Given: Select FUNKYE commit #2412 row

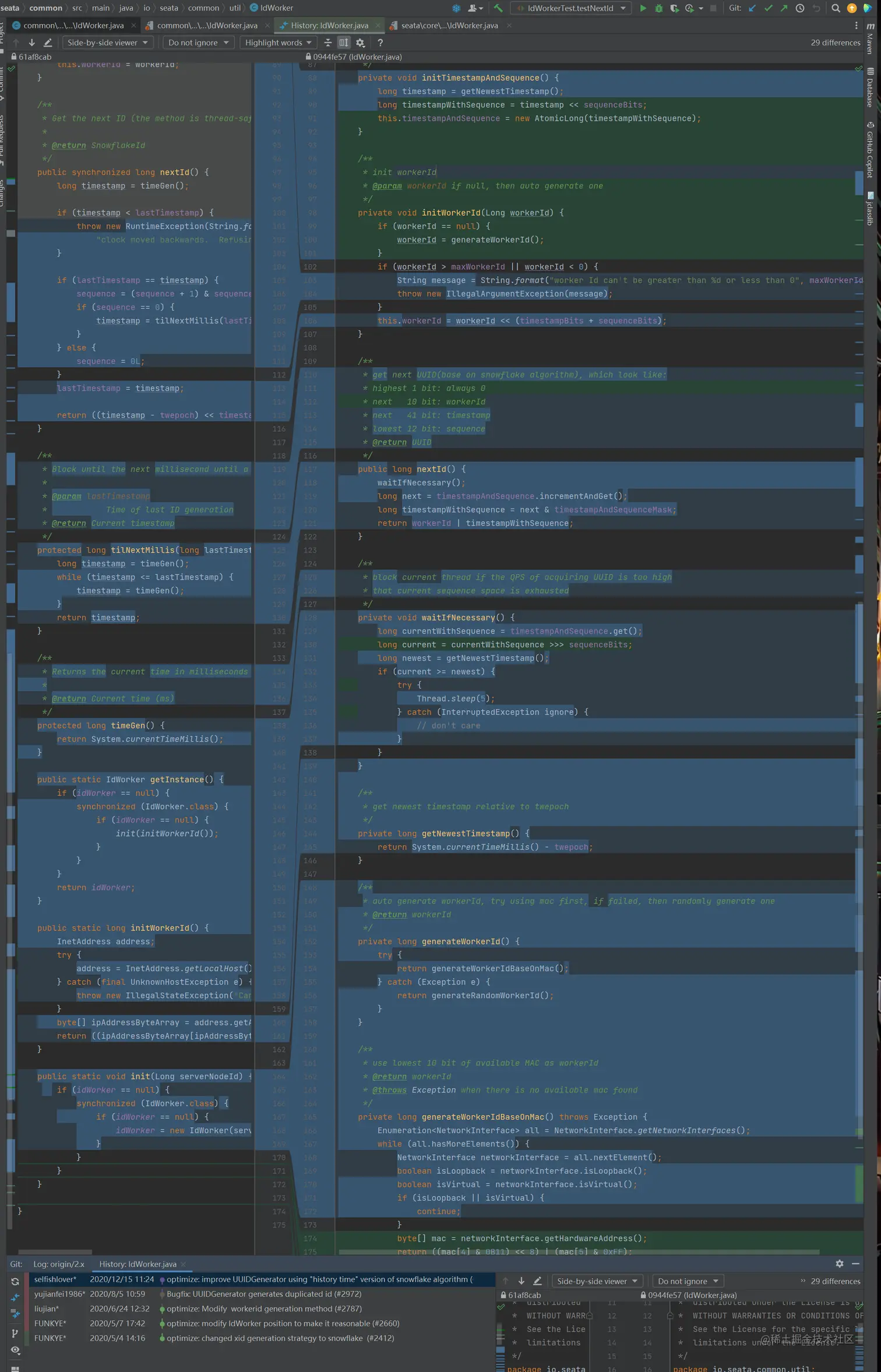Looking at the screenshot, I should 261,1338.
